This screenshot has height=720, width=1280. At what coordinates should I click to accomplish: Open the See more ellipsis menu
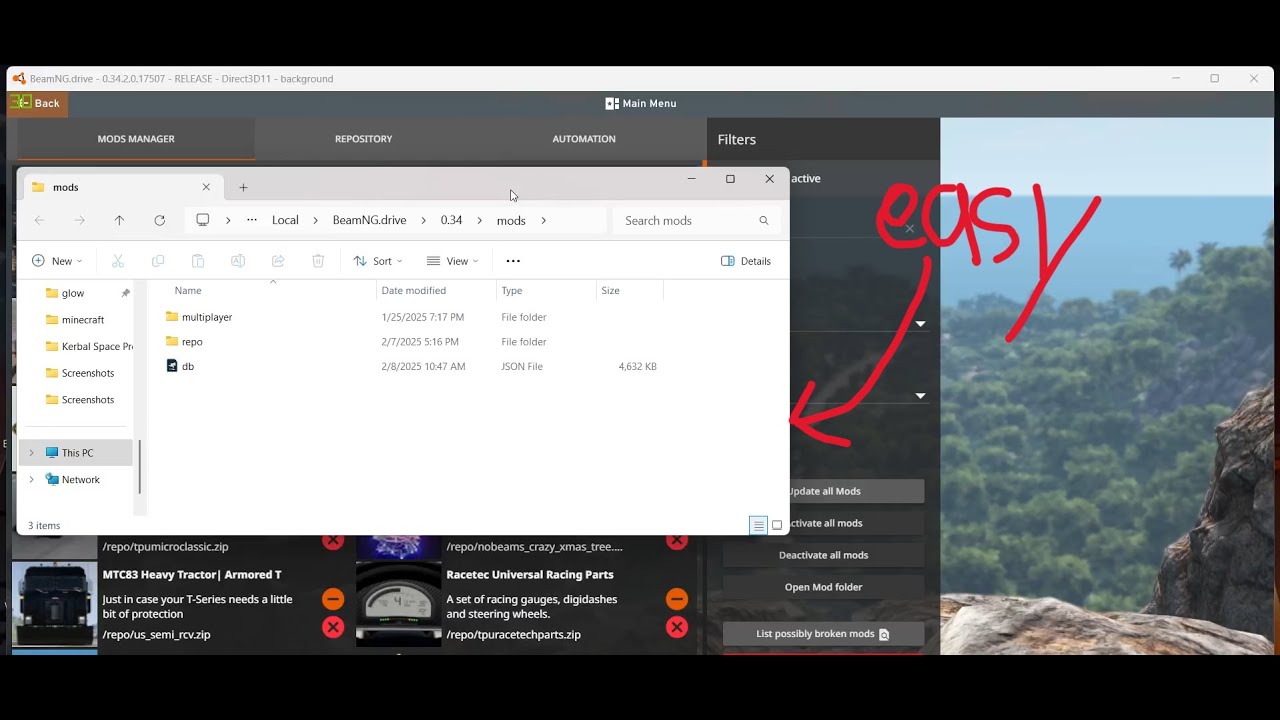click(x=513, y=261)
